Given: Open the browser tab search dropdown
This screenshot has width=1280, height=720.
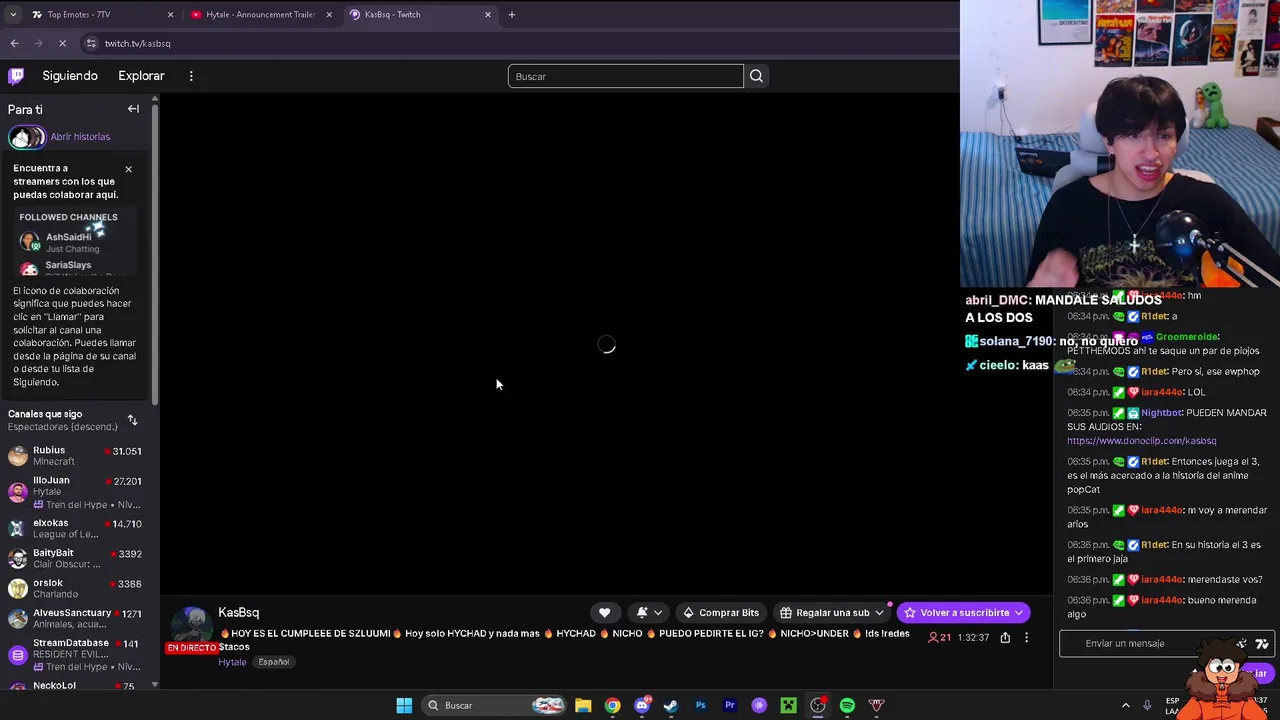Looking at the screenshot, I should point(12,14).
